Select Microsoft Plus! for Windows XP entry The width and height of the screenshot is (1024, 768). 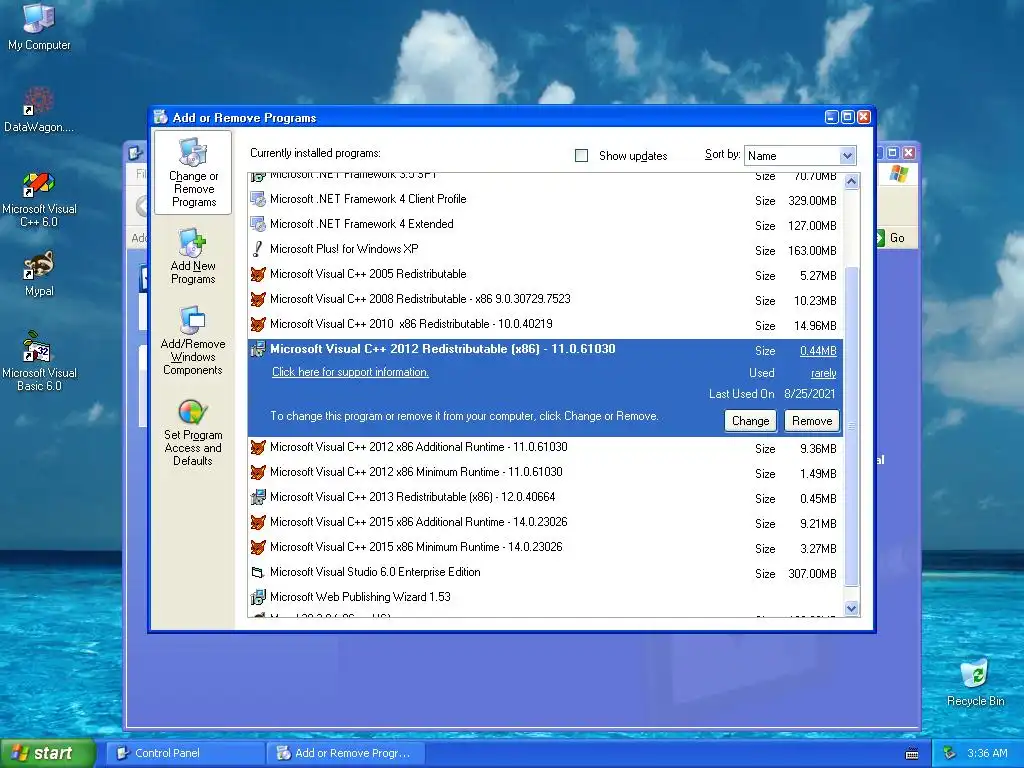point(545,249)
